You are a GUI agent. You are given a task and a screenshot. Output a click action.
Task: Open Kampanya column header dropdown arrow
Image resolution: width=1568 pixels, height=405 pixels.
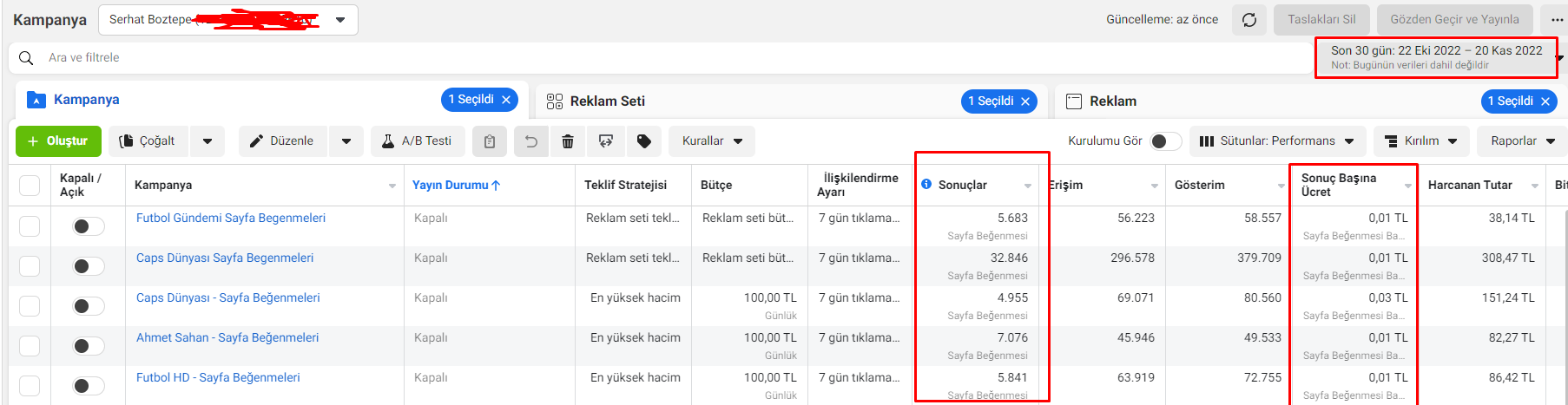[x=392, y=186]
